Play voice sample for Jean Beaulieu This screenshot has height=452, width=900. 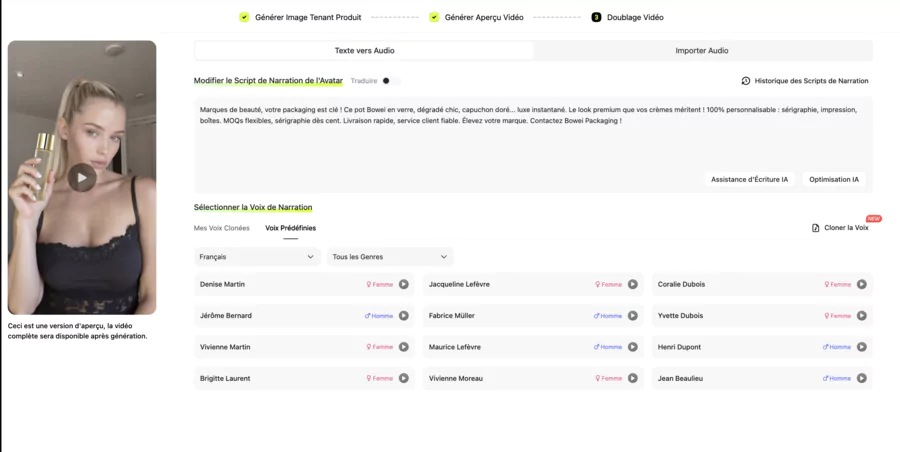[x=862, y=378]
